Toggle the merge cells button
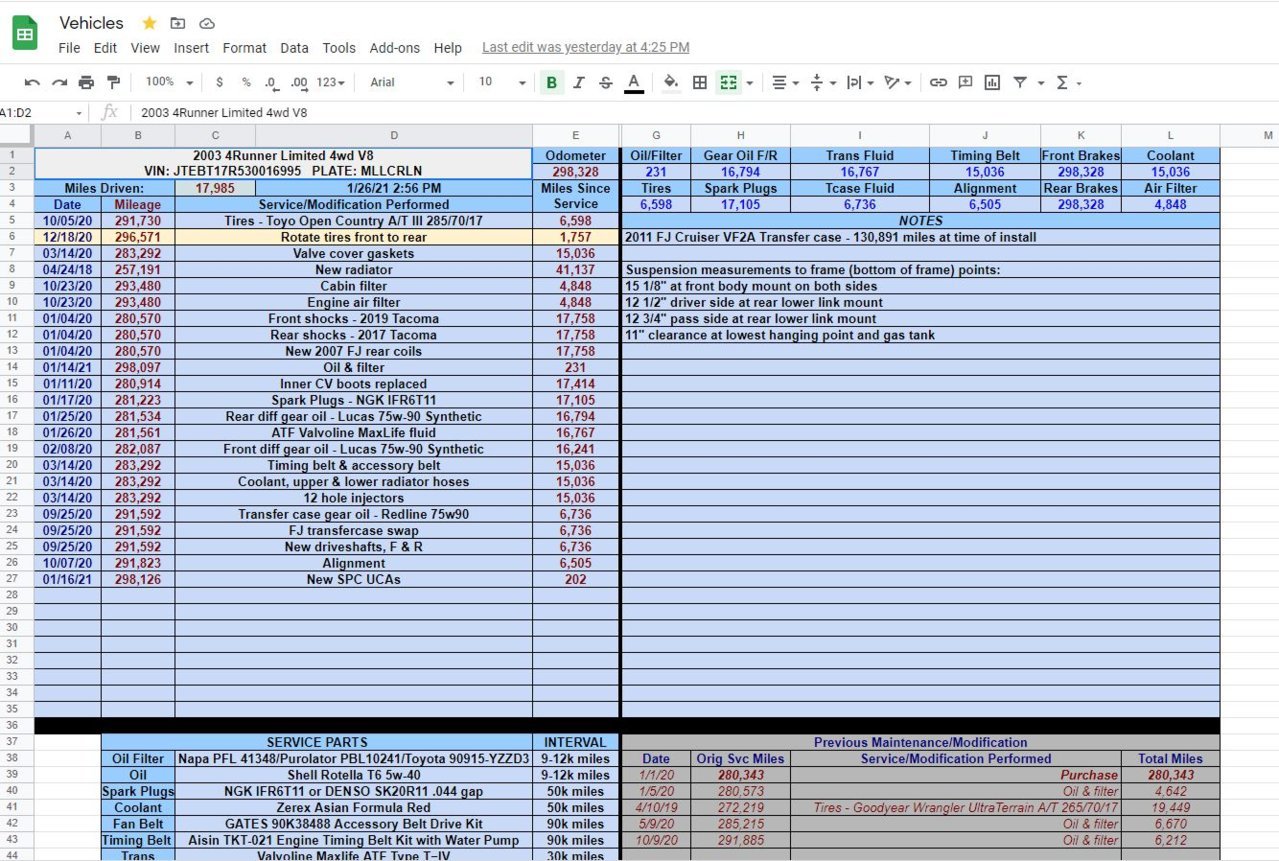 [728, 82]
